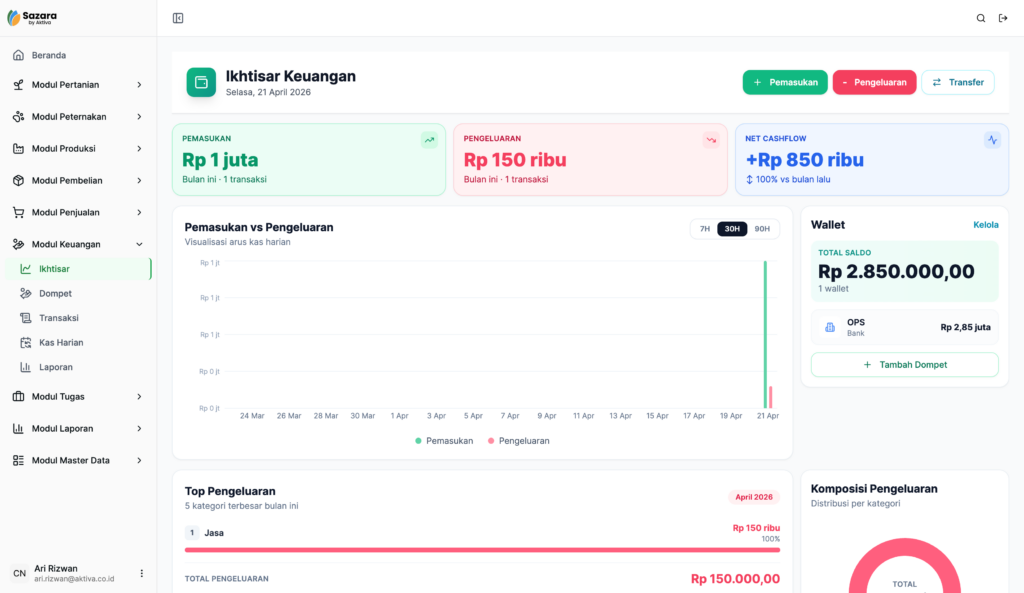Image resolution: width=1024 pixels, height=593 pixels.
Task: Click the red Pengeluaran button
Action: point(874,82)
